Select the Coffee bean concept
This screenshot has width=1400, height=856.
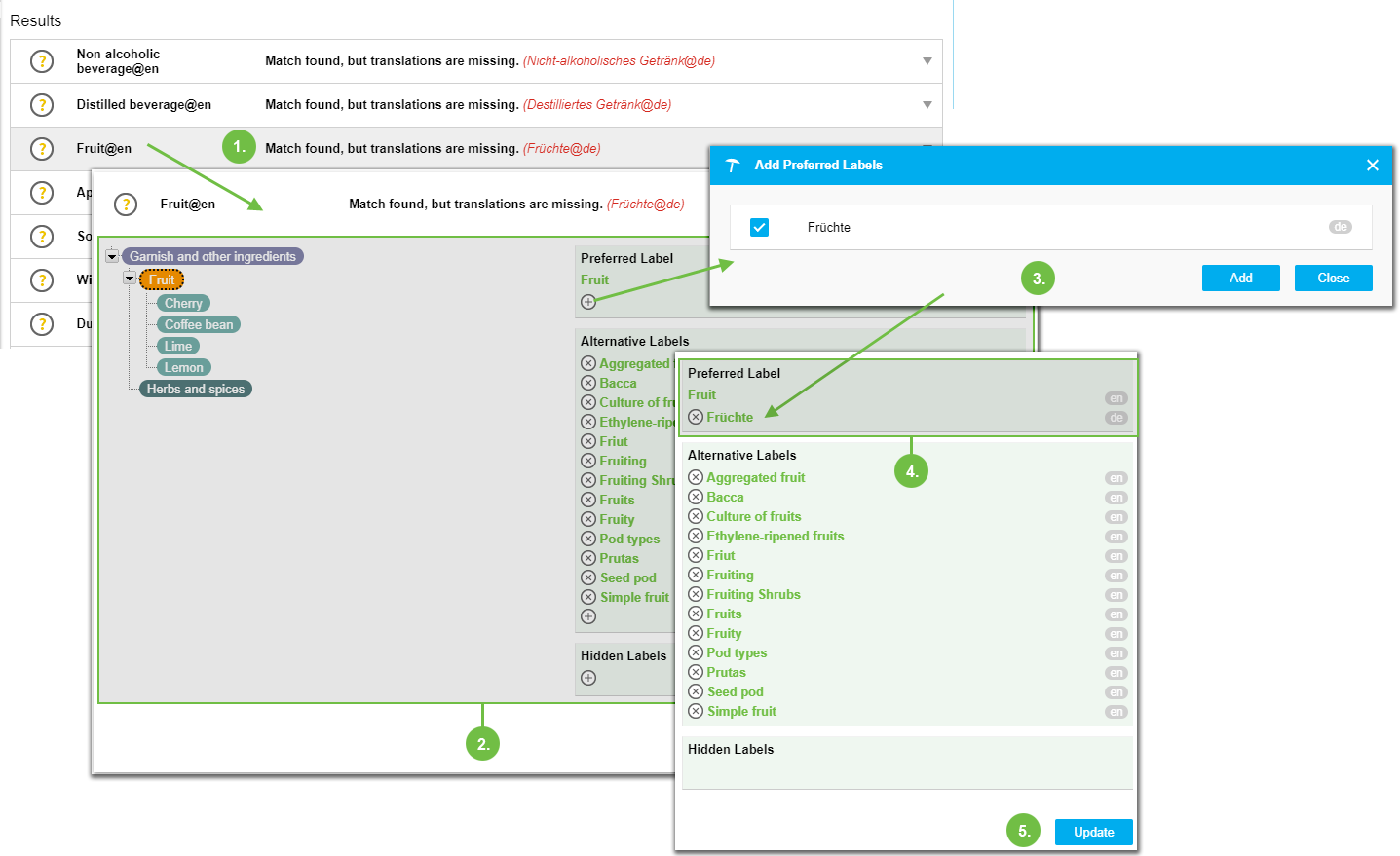pos(199,325)
